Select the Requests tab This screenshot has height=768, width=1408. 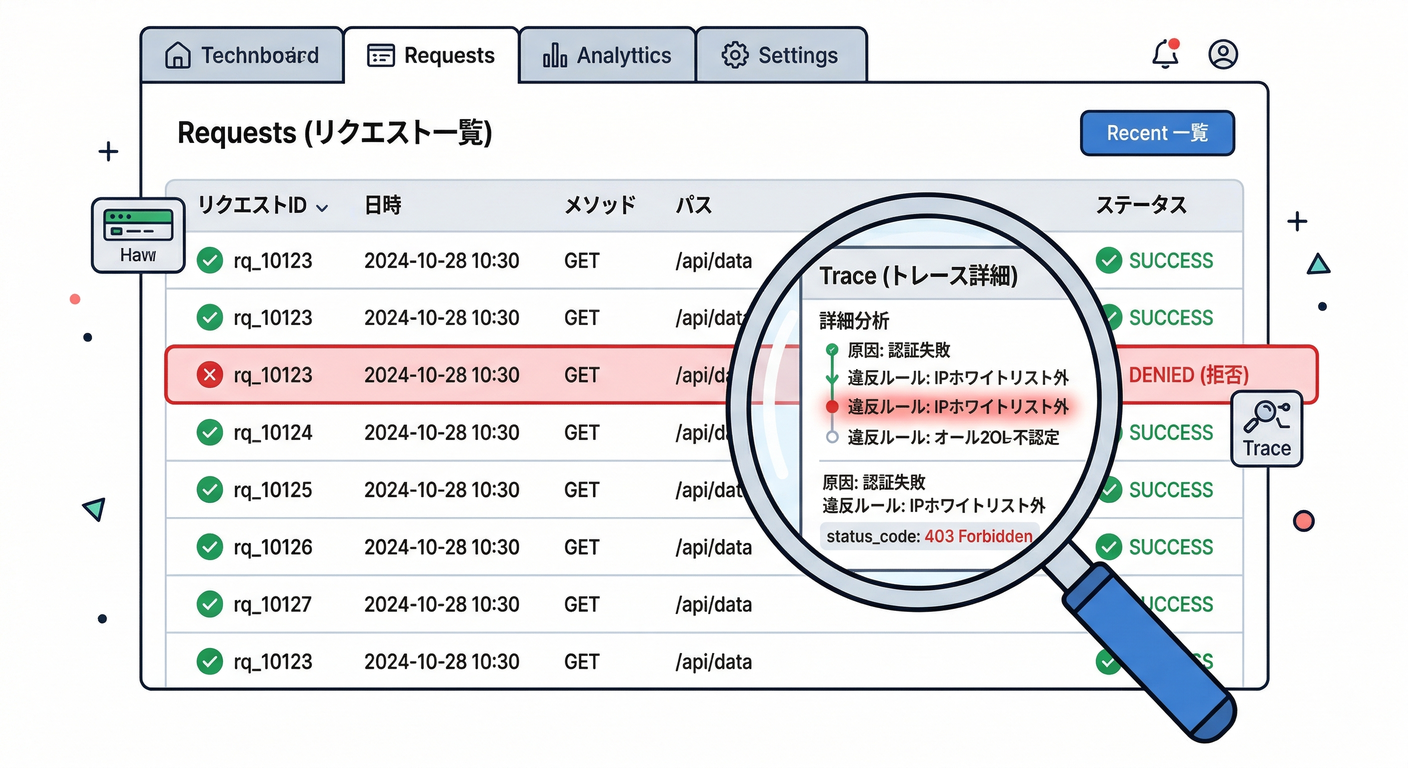(x=431, y=55)
